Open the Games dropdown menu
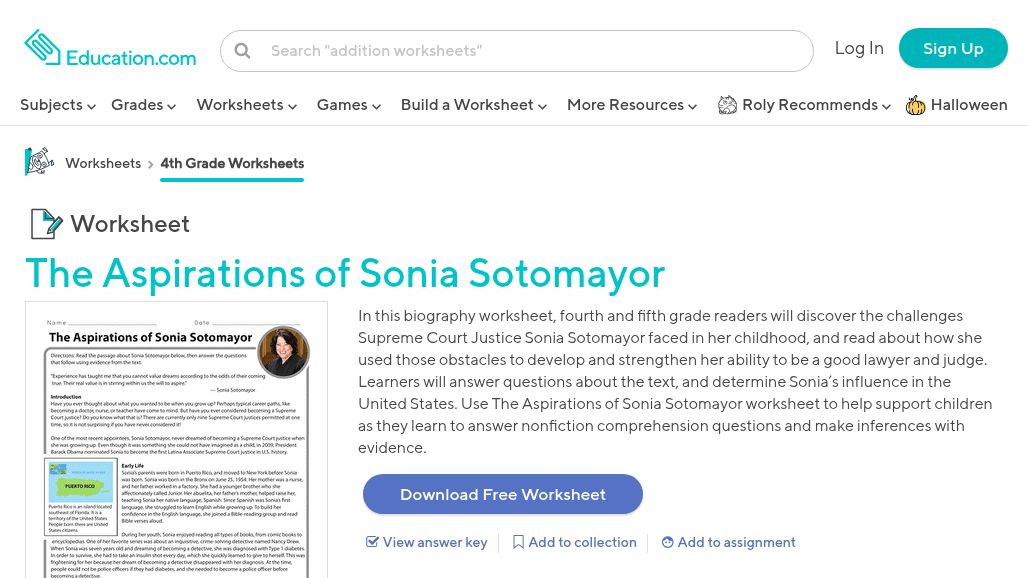The image size is (1028, 578). tap(348, 105)
